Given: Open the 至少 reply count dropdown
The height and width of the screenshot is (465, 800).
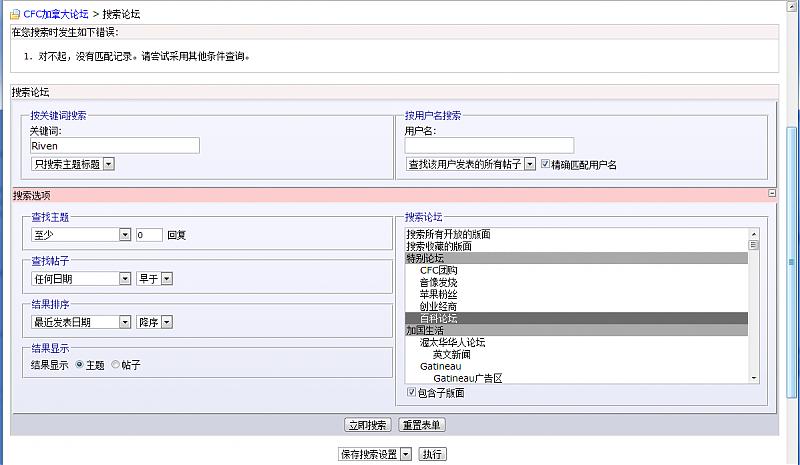Looking at the screenshot, I should point(81,235).
